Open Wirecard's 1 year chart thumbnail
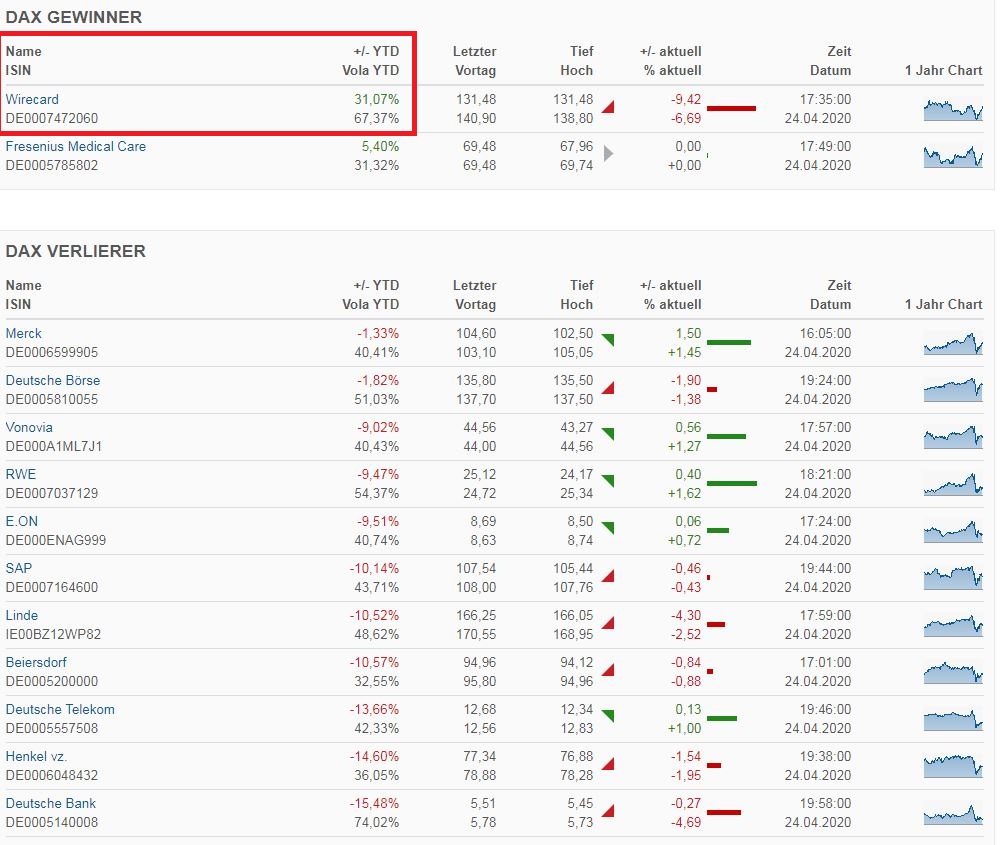The height and width of the screenshot is (845, 1001). pyautogui.click(x=953, y=109)
